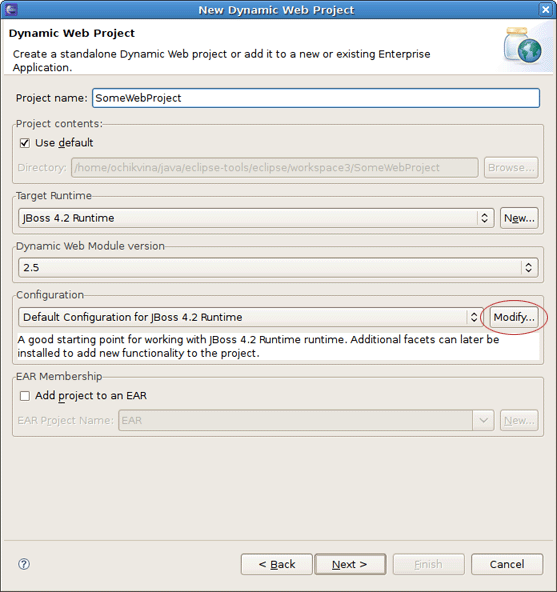Click New... beside EAR Project Name
Viewport: 557px width, 592px height.
[519, 420]
